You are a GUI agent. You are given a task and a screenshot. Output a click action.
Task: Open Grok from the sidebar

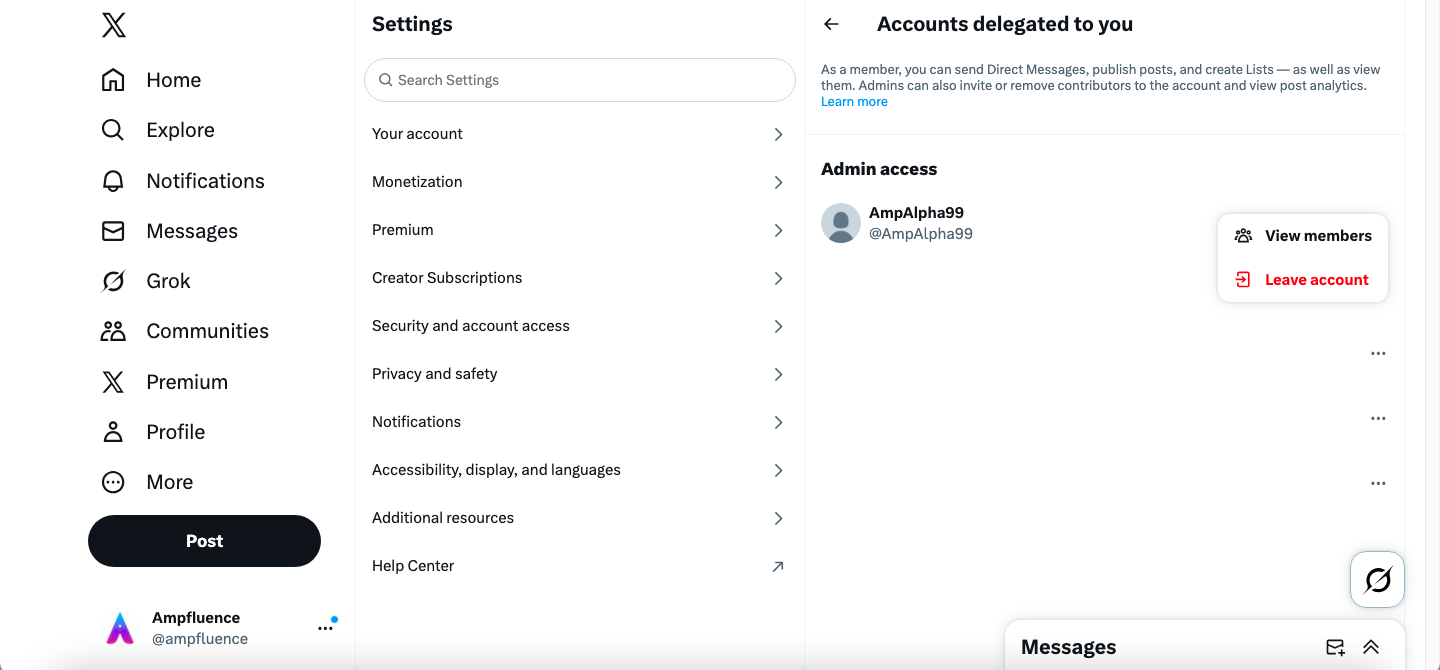pos(113,281)
